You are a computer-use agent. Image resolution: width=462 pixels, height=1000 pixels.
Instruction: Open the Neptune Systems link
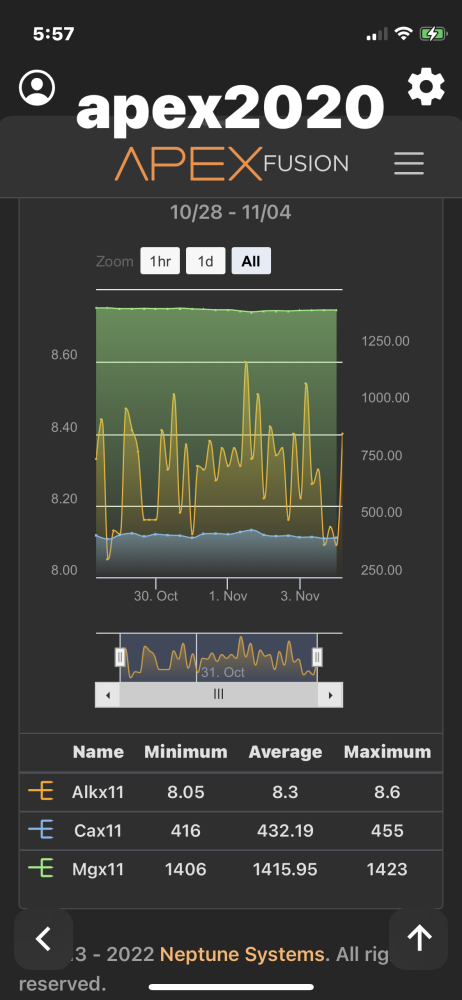241,954
